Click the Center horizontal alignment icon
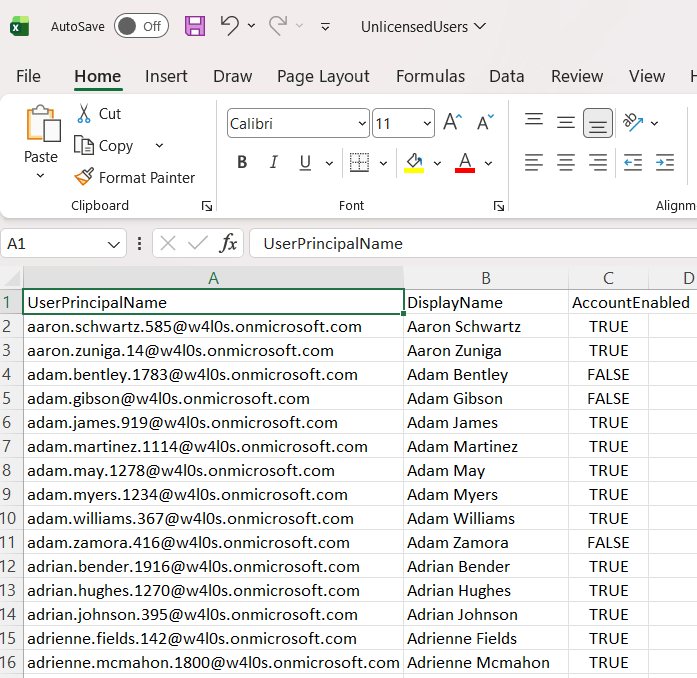 point(566,162)
